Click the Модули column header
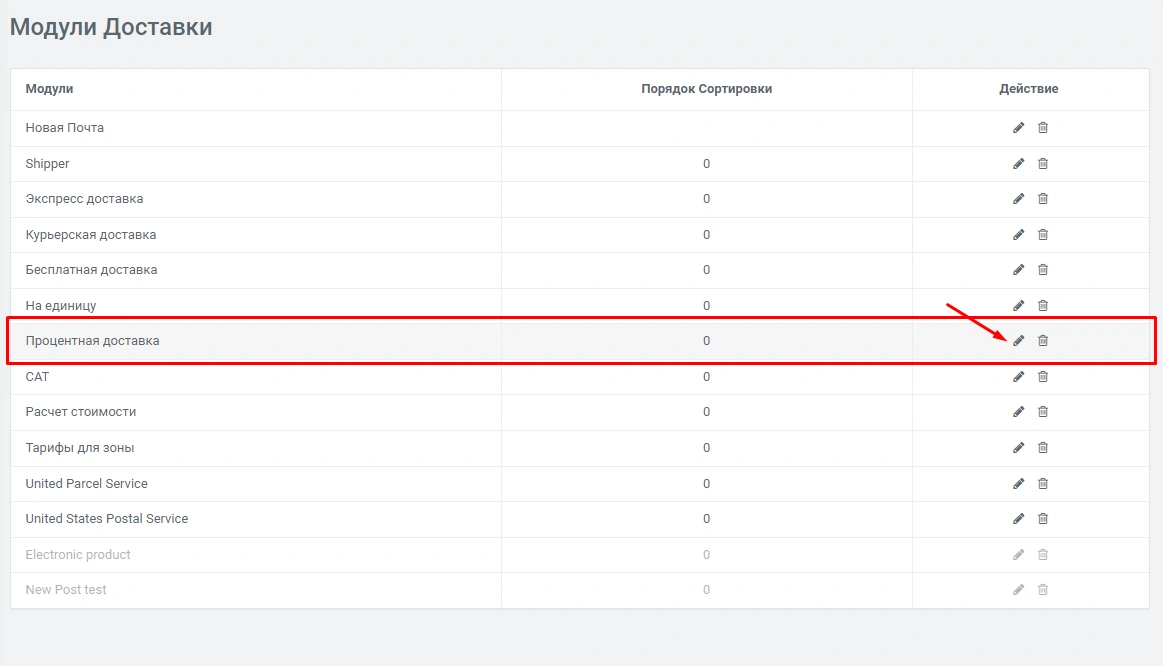1163x666 pixels. pos(49,89)
